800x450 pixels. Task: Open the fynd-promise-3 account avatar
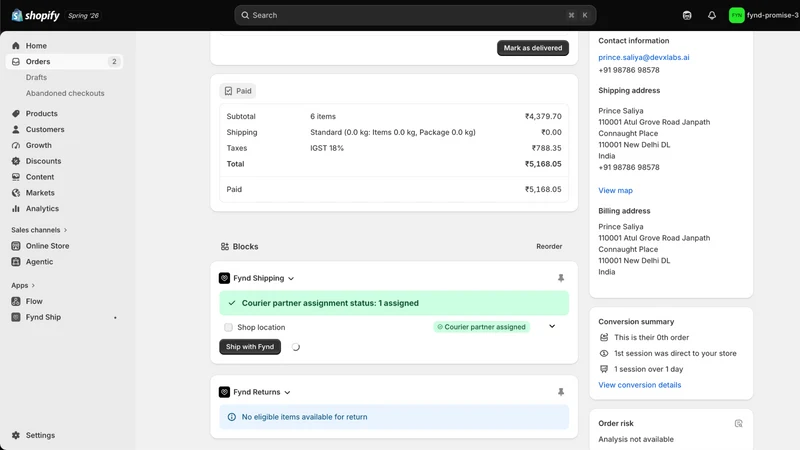click(x=736, y=15)
